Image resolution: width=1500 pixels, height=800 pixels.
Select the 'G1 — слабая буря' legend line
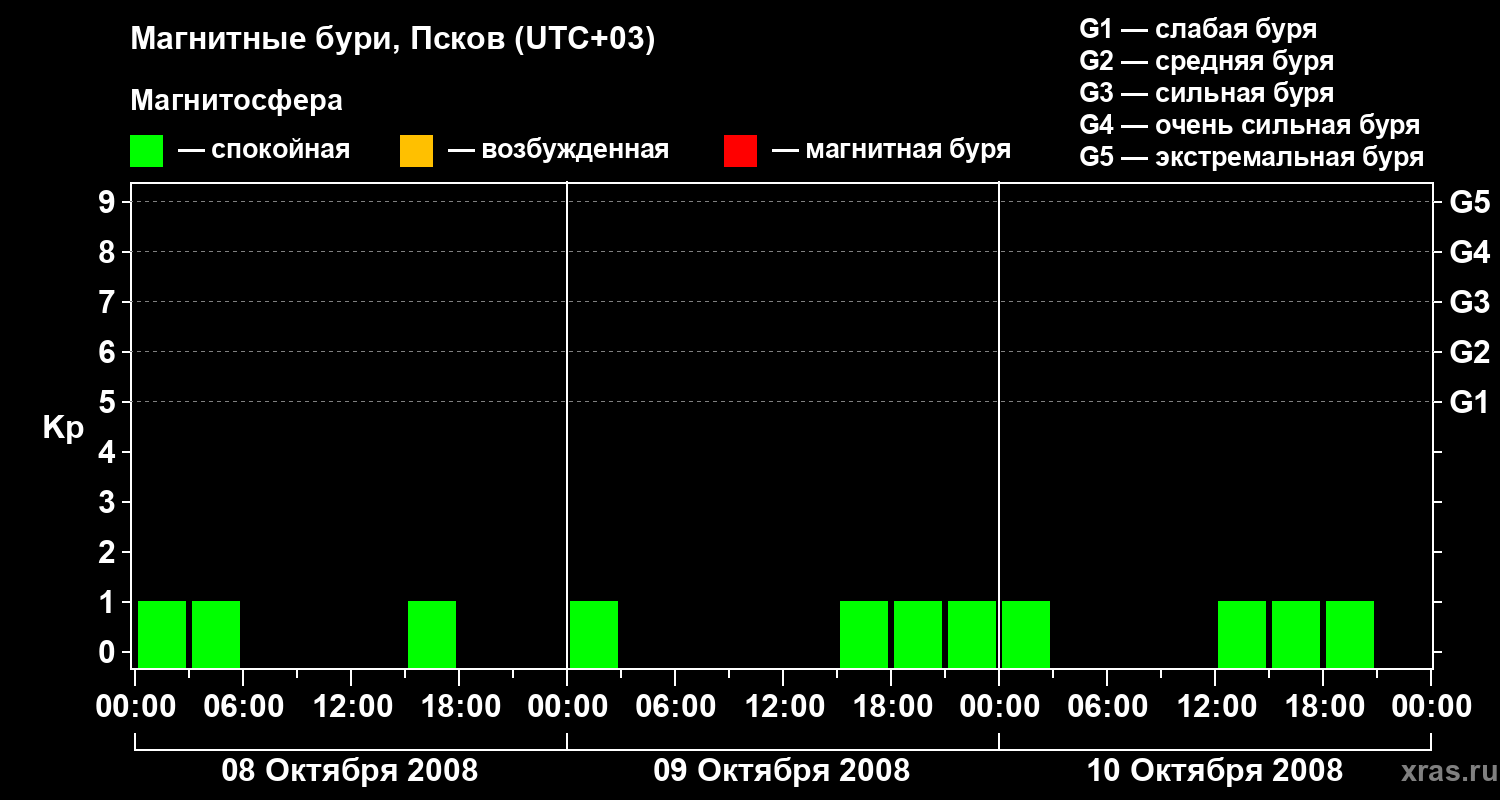(x=1198, y=29)
